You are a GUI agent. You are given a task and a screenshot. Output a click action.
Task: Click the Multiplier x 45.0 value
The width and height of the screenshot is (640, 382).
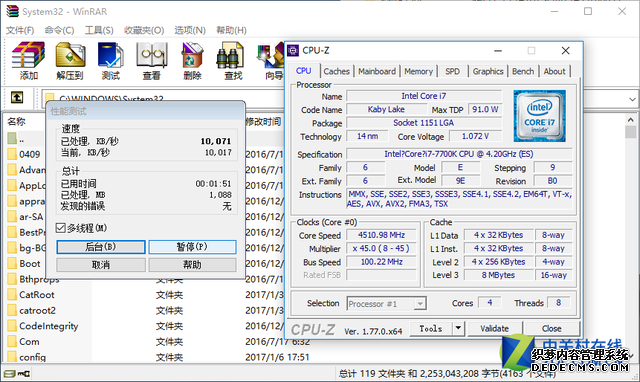(x=381, y=249)
